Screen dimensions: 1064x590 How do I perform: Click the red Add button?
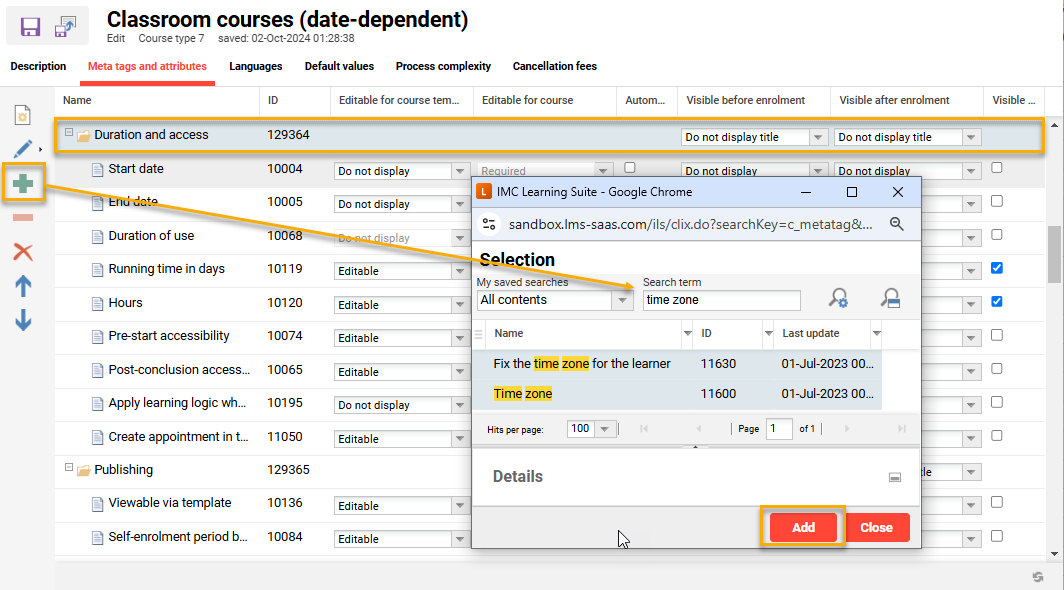(803, 527)
